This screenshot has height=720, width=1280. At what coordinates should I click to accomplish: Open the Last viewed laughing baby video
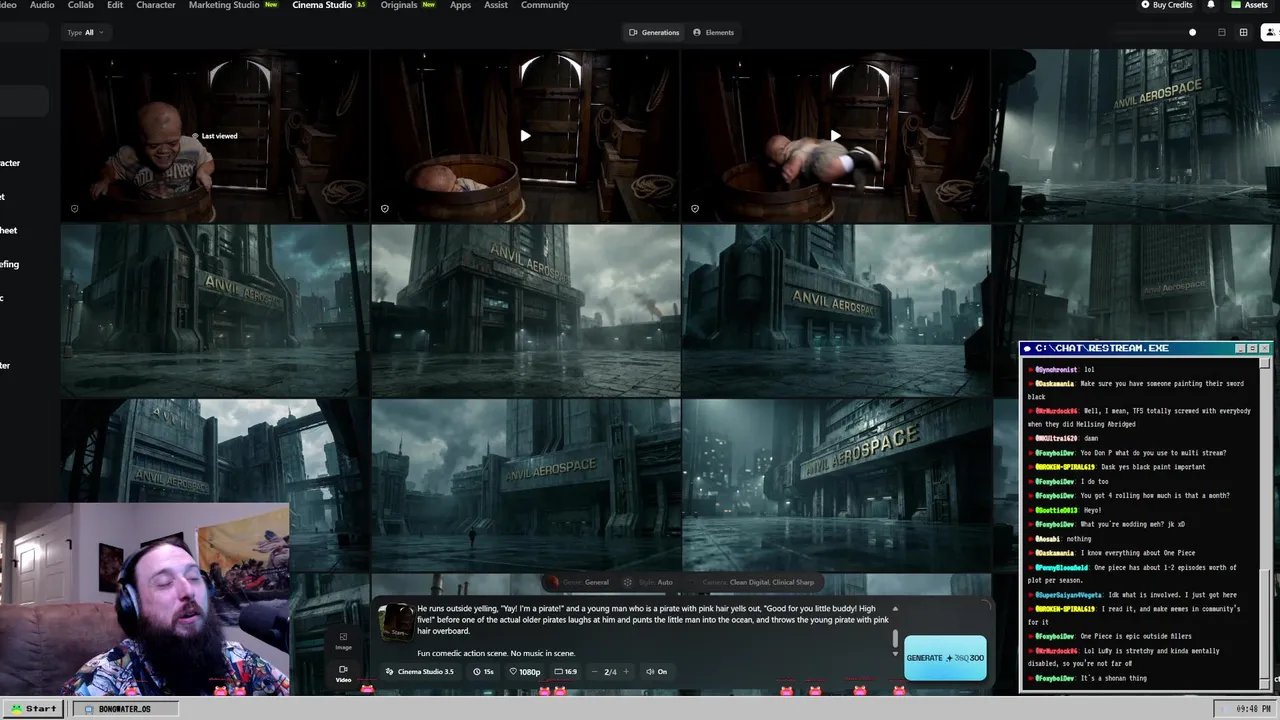215,135
